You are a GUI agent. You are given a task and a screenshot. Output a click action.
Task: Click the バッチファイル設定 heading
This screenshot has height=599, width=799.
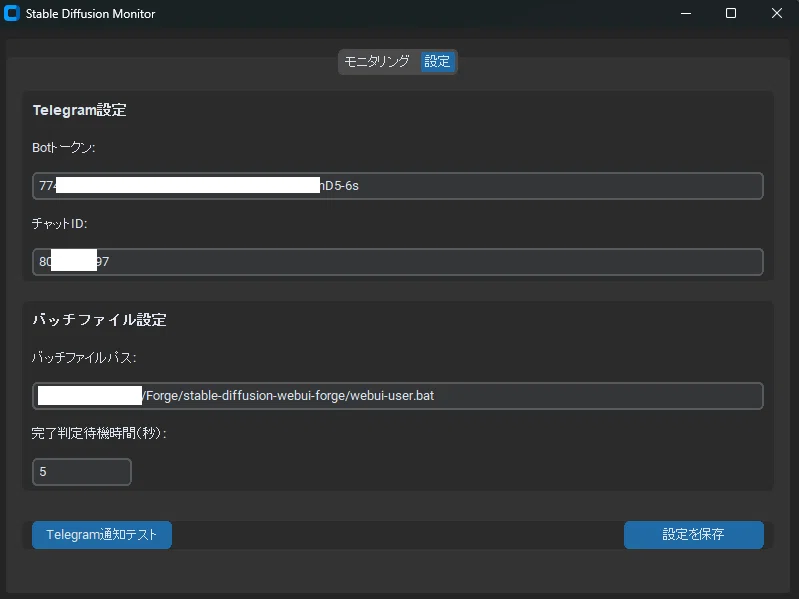[x=99, y=320]
